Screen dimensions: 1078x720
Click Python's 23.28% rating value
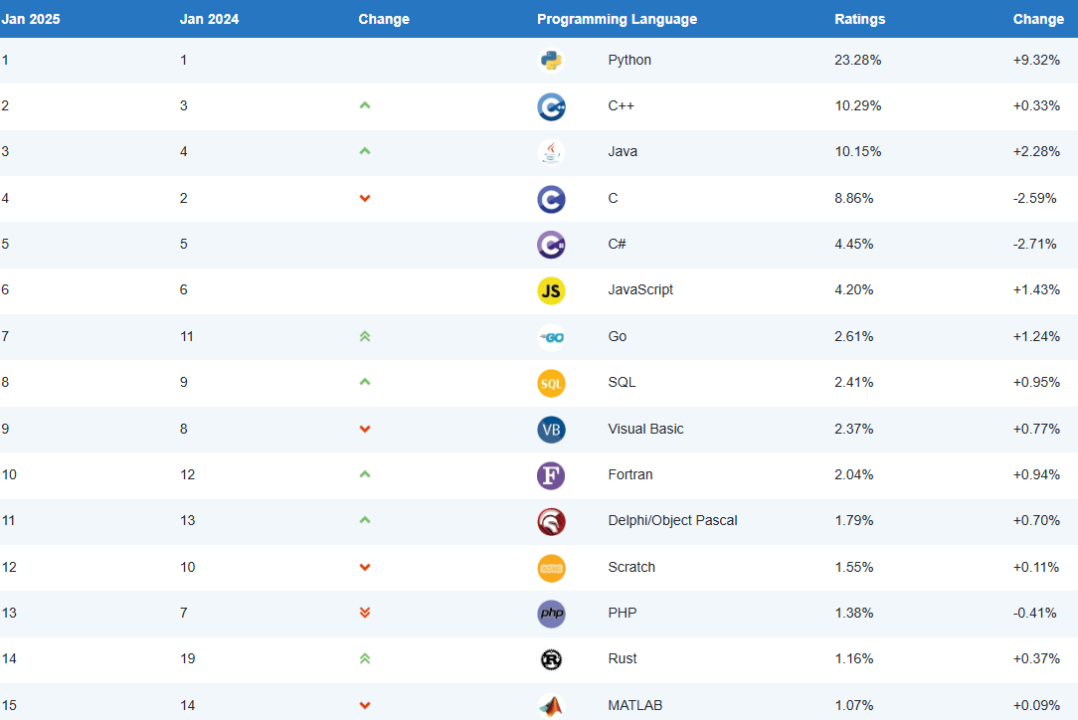857,60
